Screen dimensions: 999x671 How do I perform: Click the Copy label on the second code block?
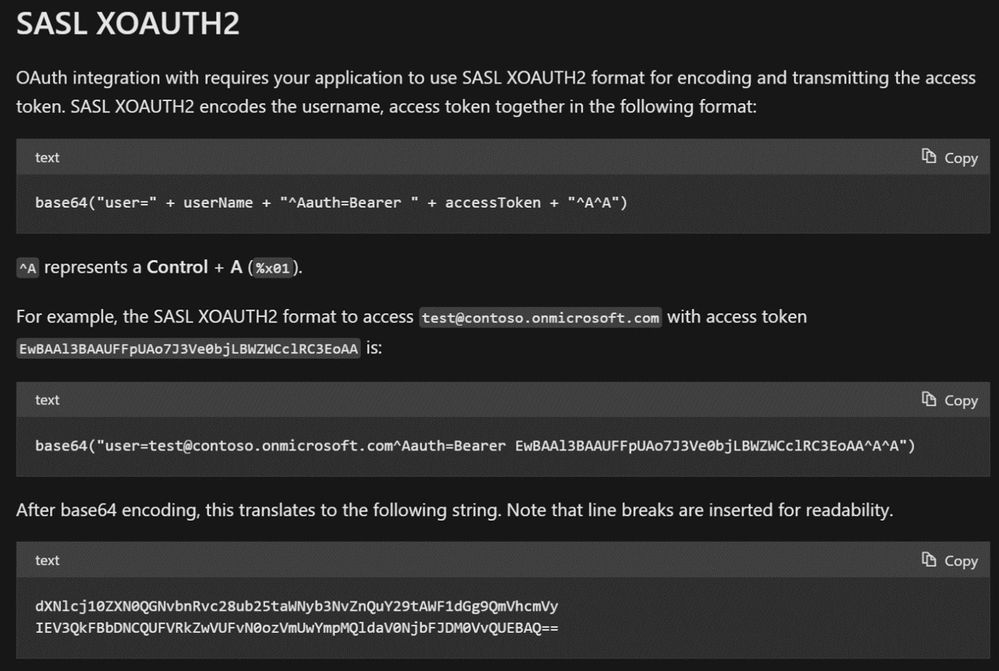pos(961,401)
